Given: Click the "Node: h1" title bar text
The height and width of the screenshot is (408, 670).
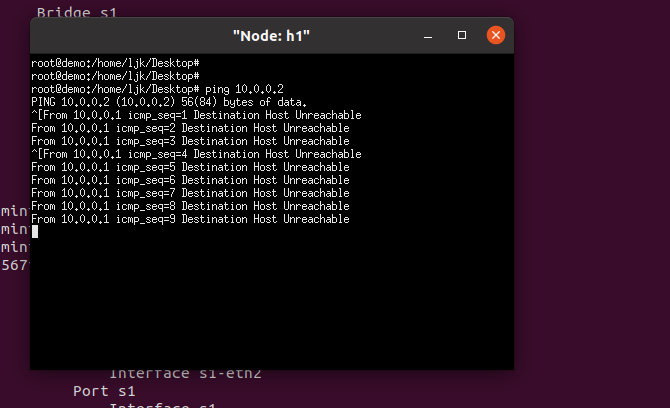Looking at the screenshot, I should pos(271,36).
